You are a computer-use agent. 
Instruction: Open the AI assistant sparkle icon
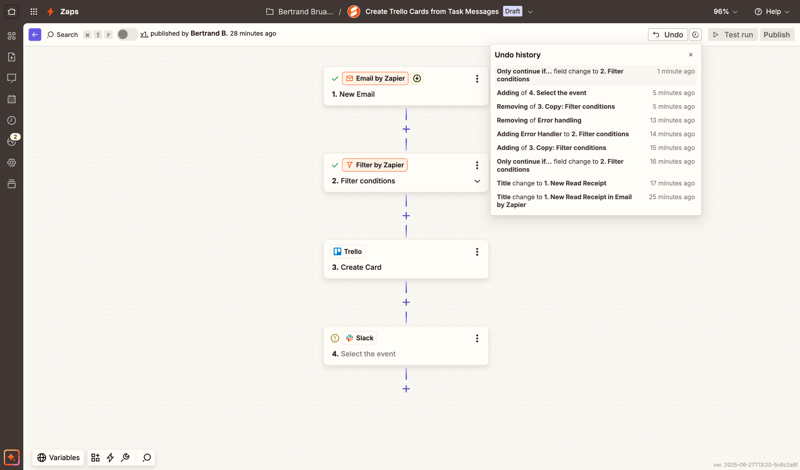11,457
